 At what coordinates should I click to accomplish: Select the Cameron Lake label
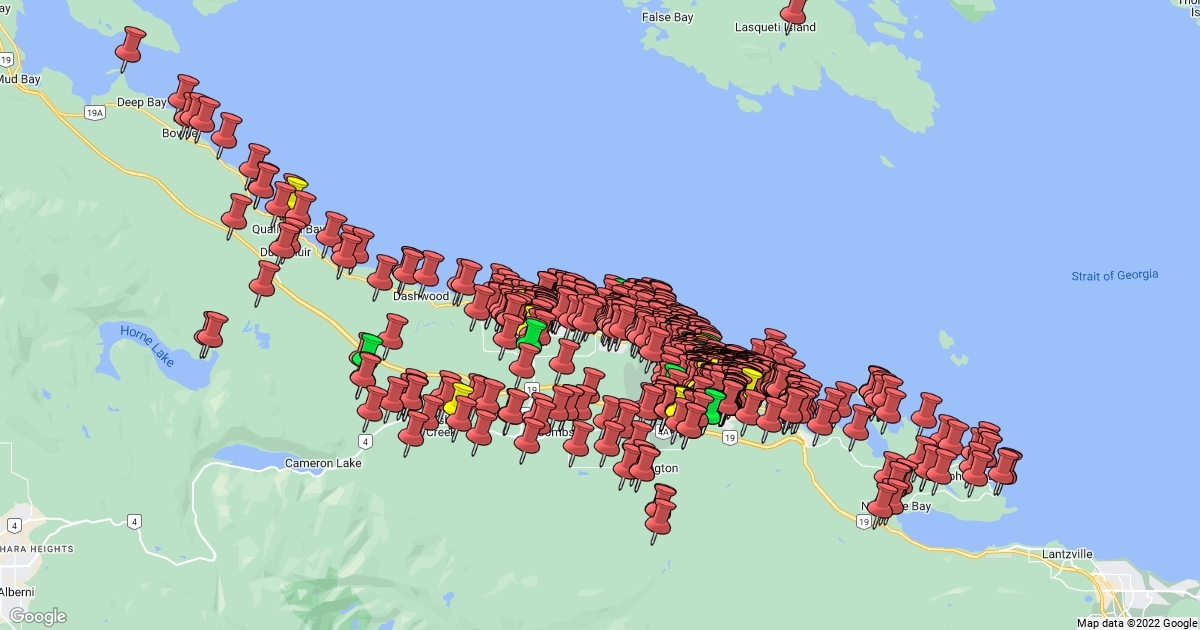[x=323, y=463]
